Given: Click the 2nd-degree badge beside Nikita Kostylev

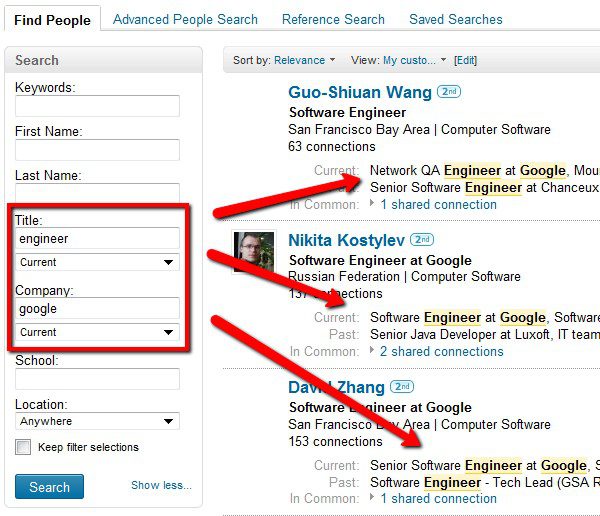Looking at the screenshot, I should click(422, 240).
